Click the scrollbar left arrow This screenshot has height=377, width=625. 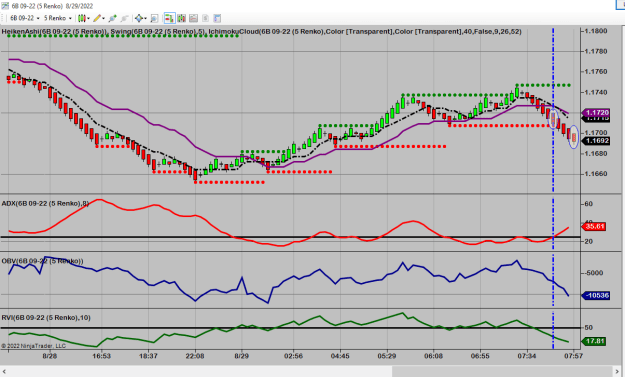tap(4, 371)
